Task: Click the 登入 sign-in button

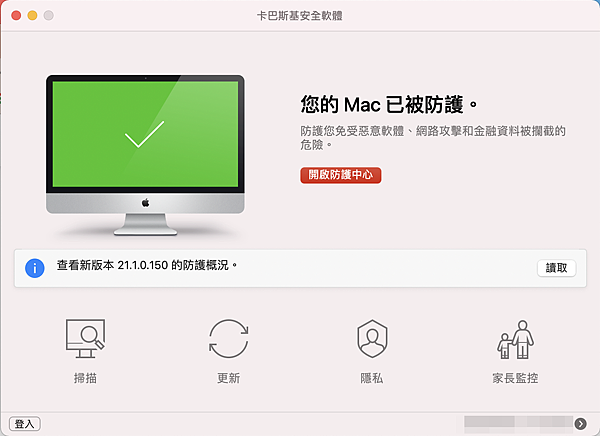Action: 24,424
